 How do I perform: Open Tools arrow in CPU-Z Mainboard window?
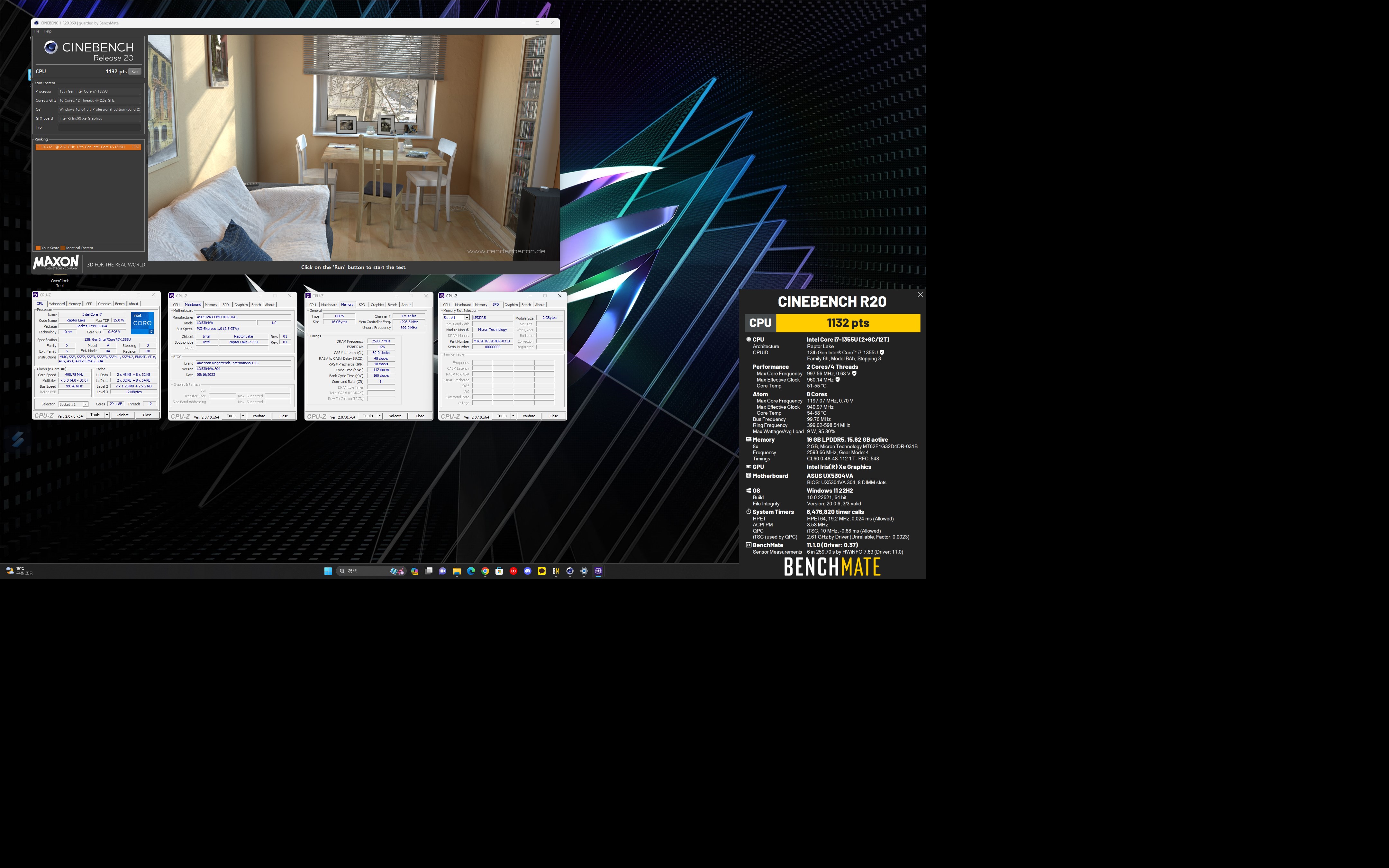click(x=243, y=416)
